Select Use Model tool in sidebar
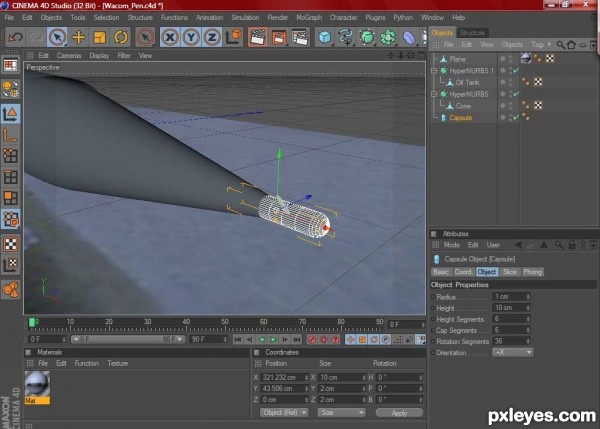 [x=10, y=114]
